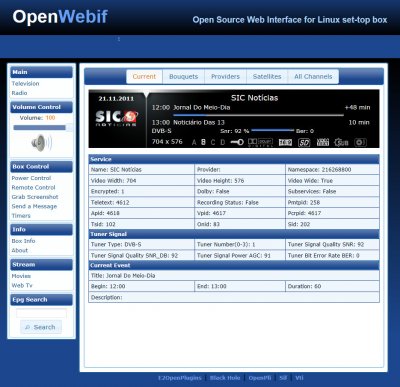400x387 pixels.
Task: Click 'Namespace: 216268800' cell
Action: coord(332,170)
